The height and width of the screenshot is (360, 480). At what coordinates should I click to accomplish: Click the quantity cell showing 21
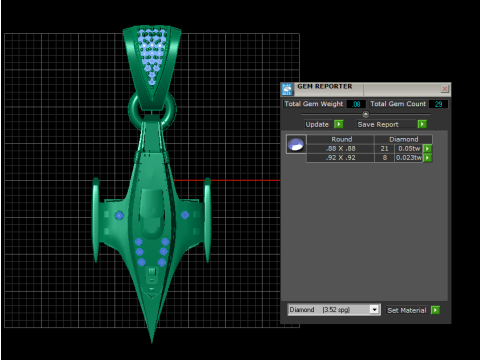click(x=384, y=149)
